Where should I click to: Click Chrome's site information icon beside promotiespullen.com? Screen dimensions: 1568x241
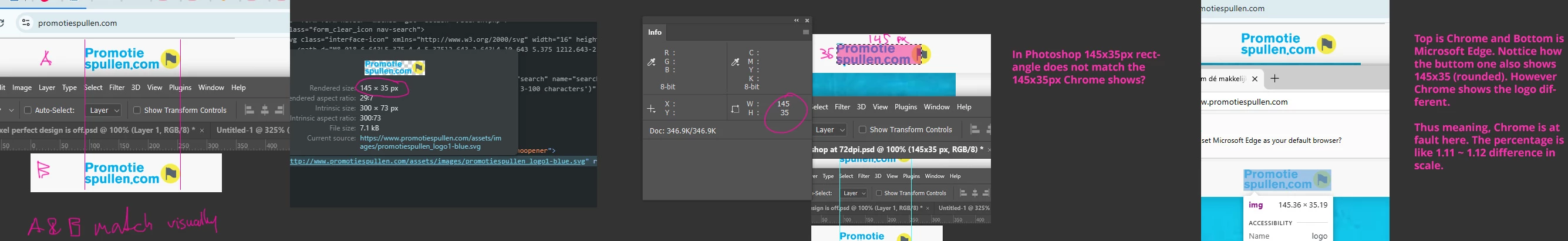26,23
